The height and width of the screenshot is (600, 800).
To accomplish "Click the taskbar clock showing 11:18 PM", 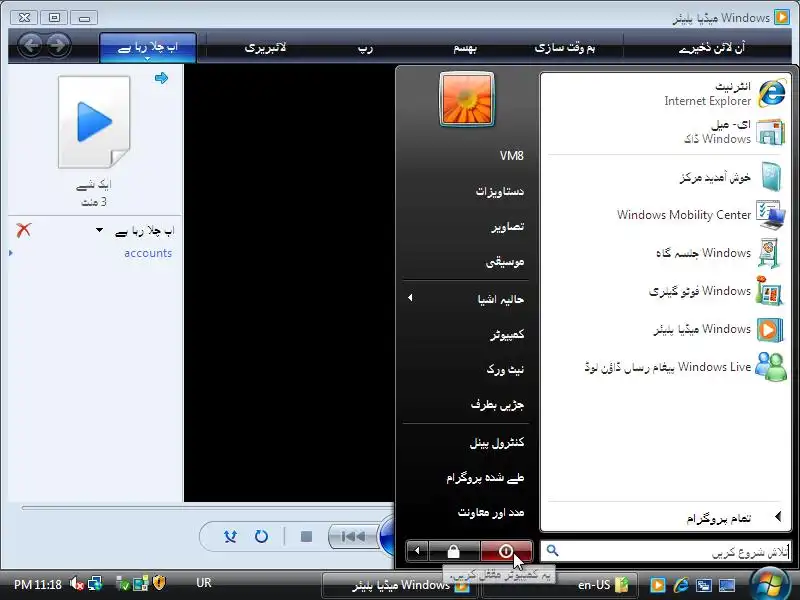I will pyautogui.click(x=38, y=584).
